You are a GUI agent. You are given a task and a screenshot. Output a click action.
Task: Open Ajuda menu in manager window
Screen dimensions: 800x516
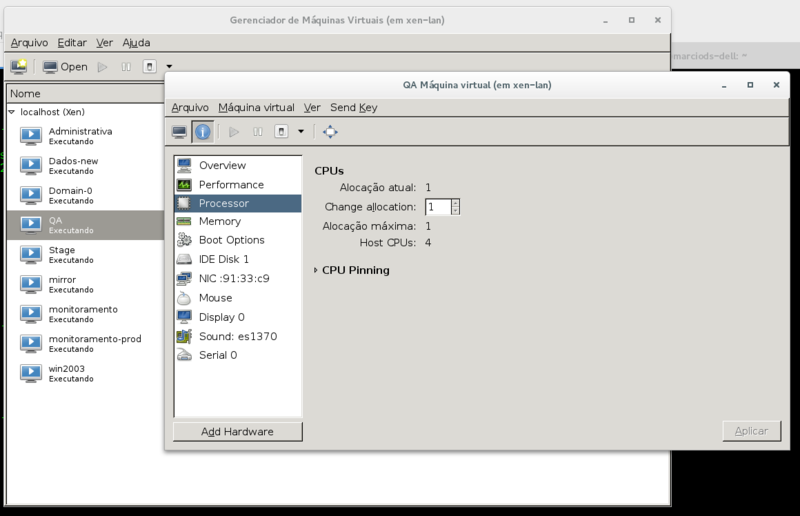tap(136, 43)
